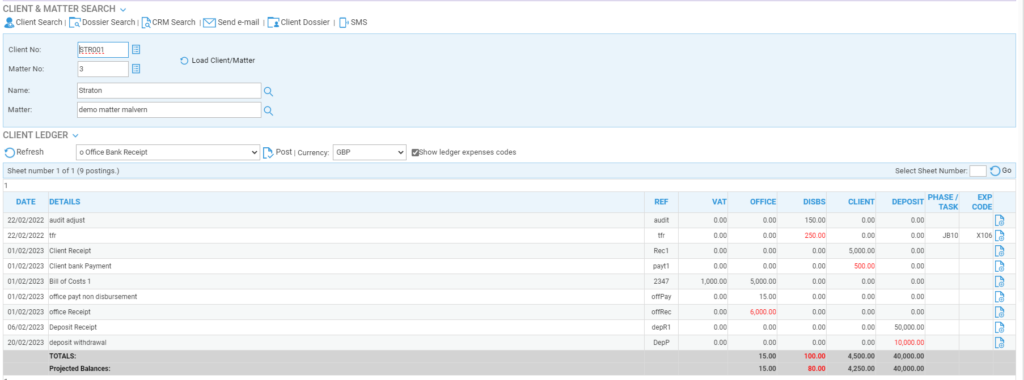Viewport: 1024px width, 380px height.
Task: Open the Client Dossier
Action: (x=298, y=22)
